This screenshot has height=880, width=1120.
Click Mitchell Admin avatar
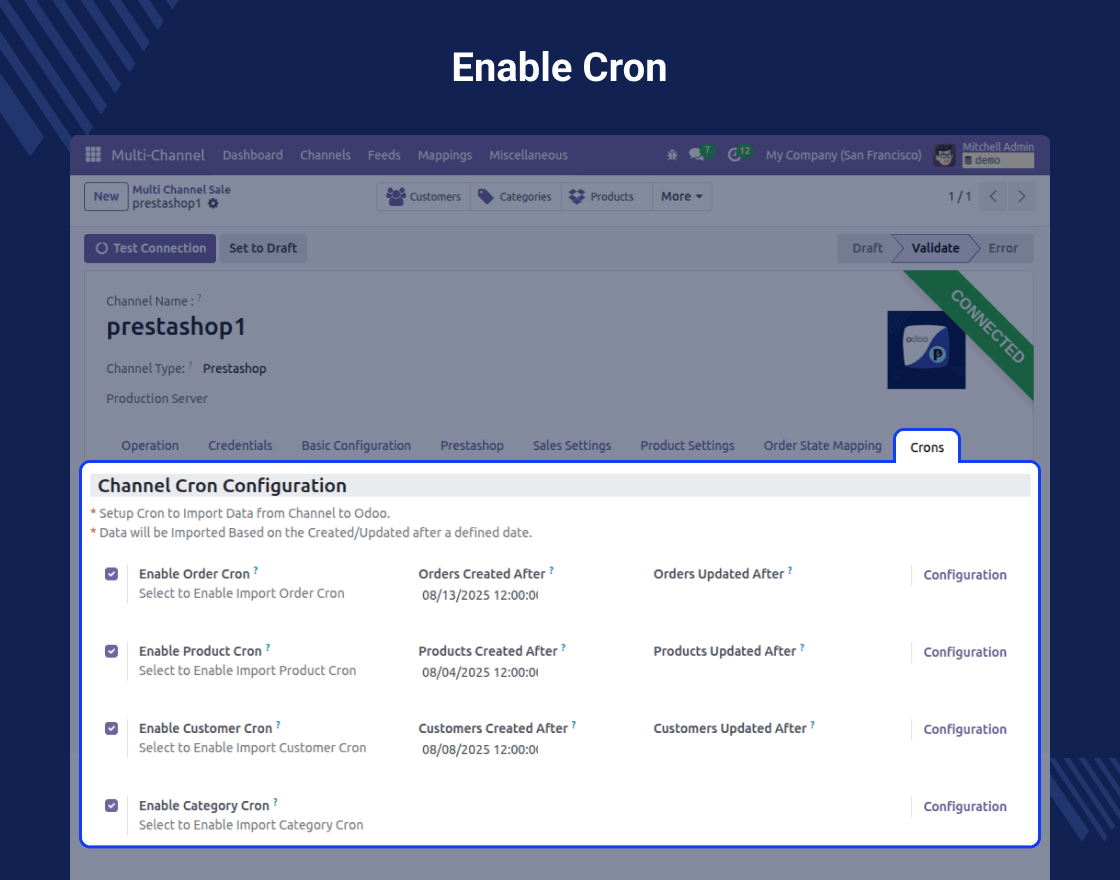coord(944,155)
